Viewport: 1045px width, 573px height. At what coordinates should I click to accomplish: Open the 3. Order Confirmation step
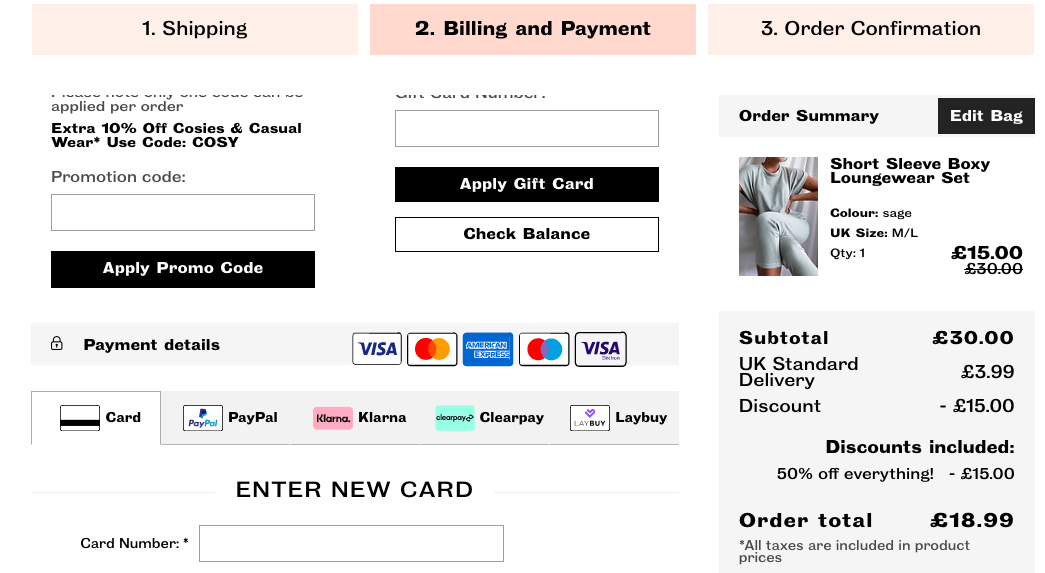point(870,29)
